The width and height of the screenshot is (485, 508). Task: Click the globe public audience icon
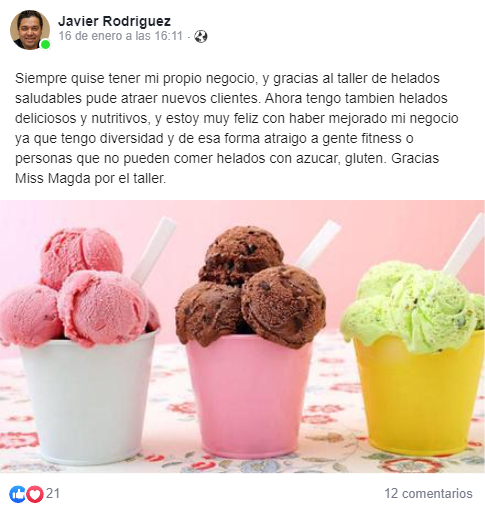tap(201, 36)
